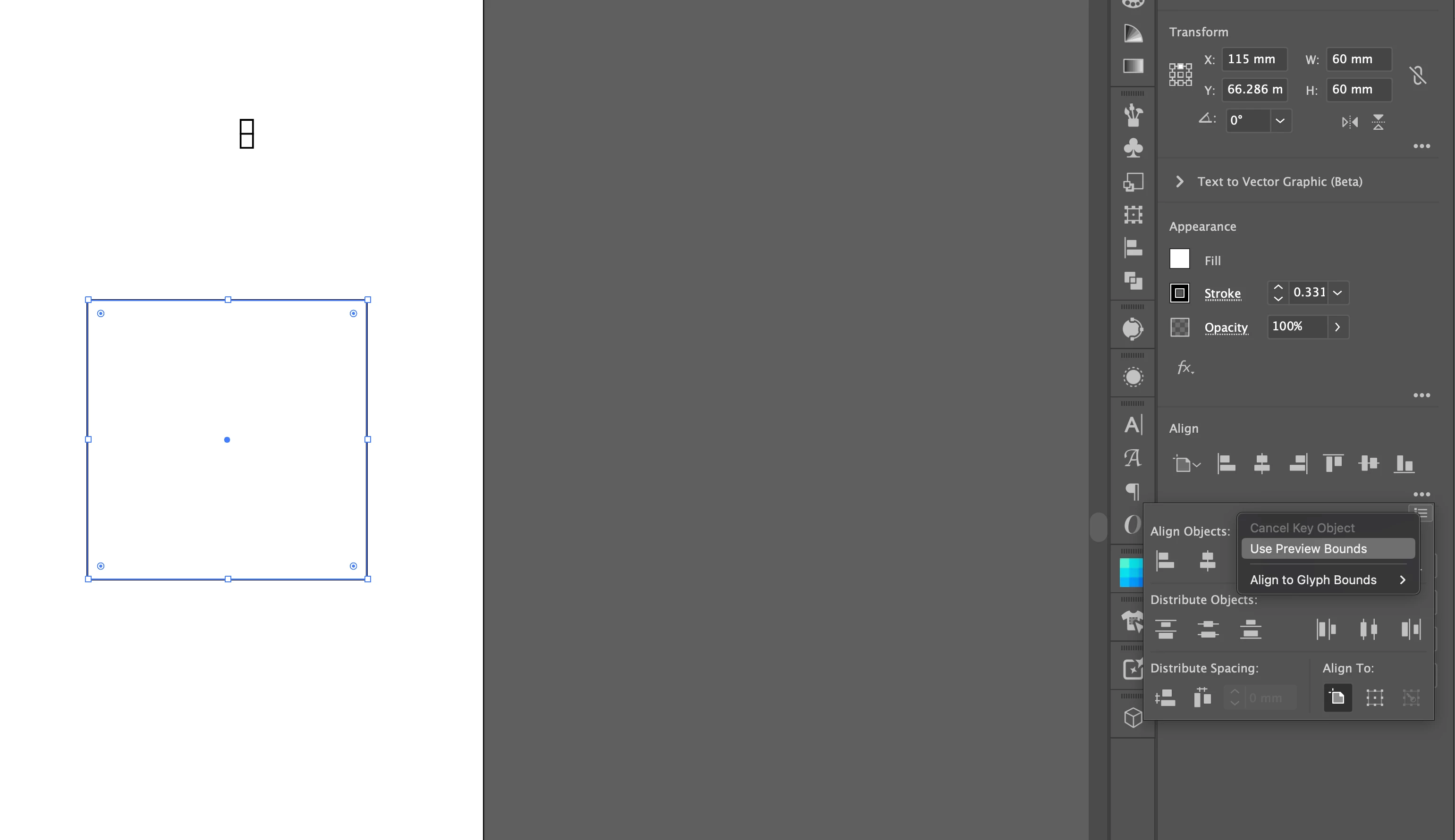Screen dimensions: 1455x840
Task: Click the X position input field
Action: pyautogui.click(x=1253, y=59)
